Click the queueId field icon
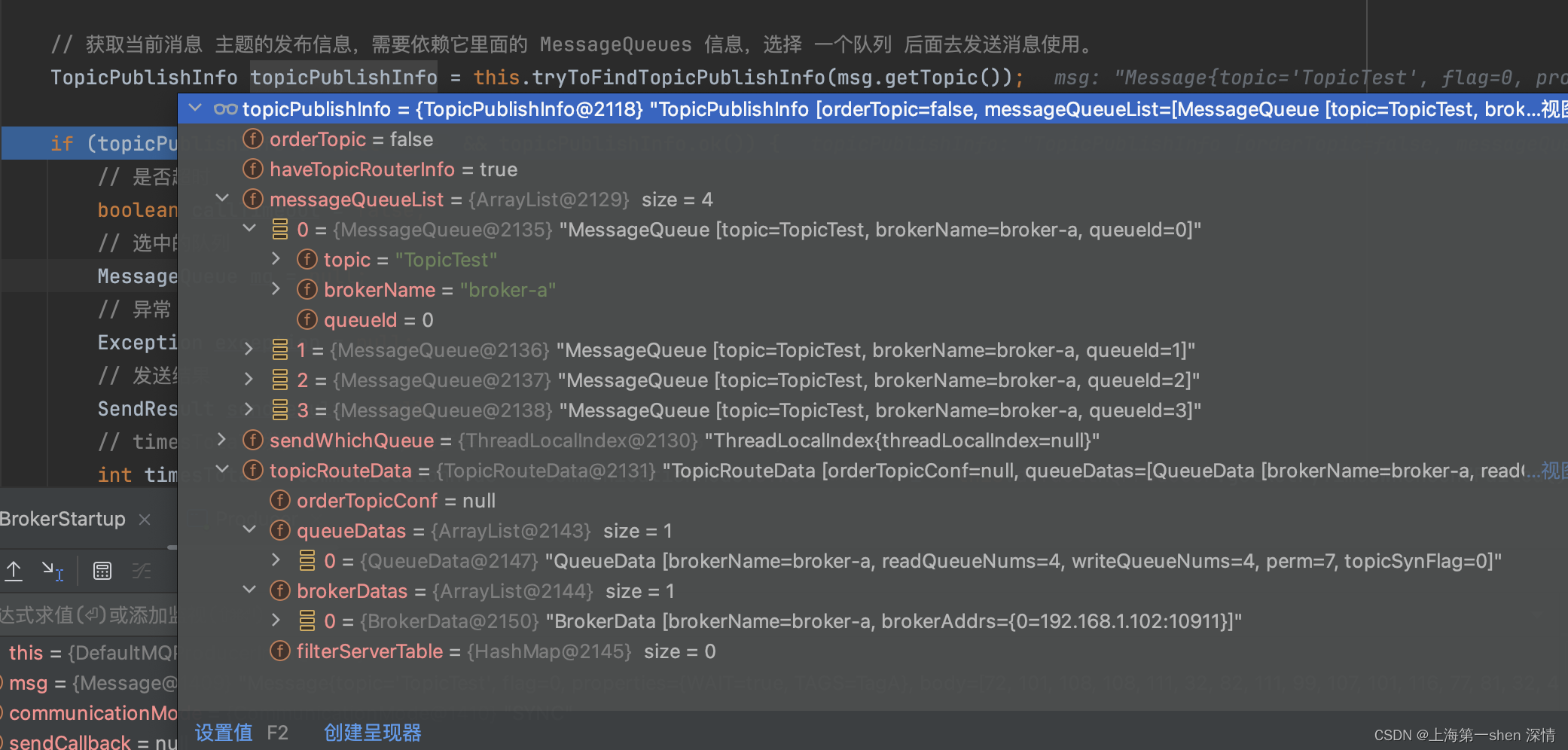1568x750 pixels. (x=307, y=320)
